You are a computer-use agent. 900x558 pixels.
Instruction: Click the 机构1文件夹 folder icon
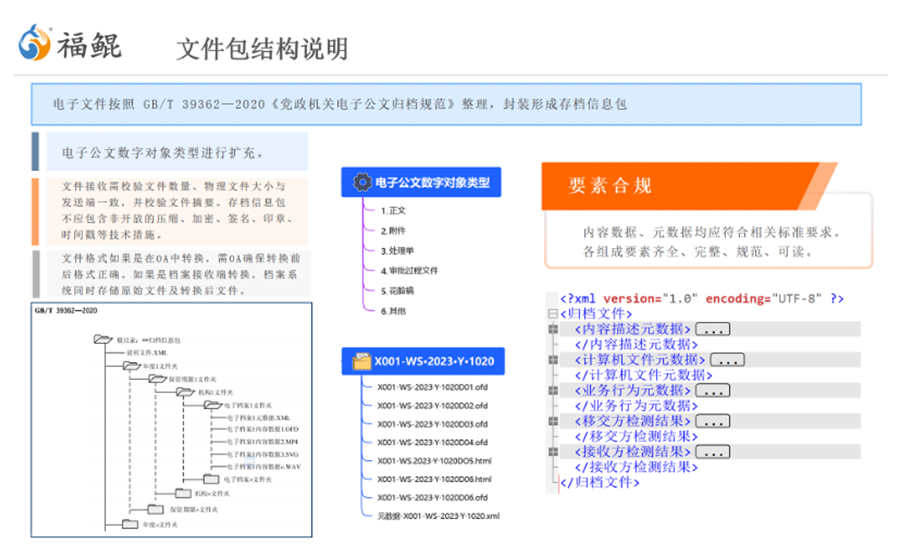point(185,393)
